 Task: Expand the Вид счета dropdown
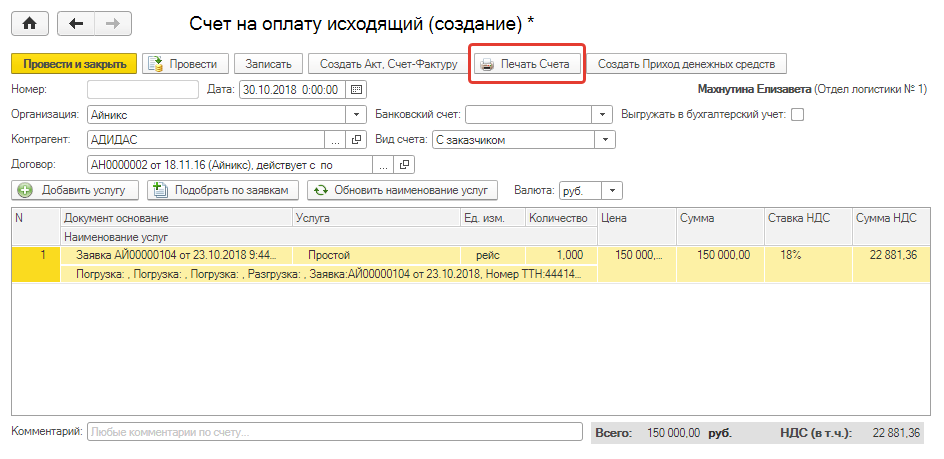(x=606, y=140)
